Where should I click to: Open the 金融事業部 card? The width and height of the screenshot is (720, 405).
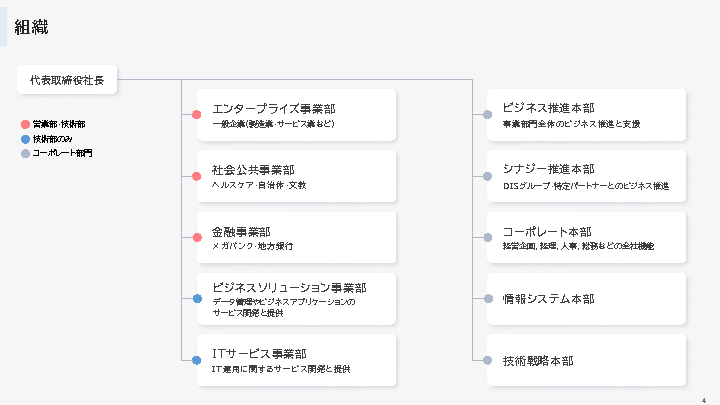pos(296,237)
